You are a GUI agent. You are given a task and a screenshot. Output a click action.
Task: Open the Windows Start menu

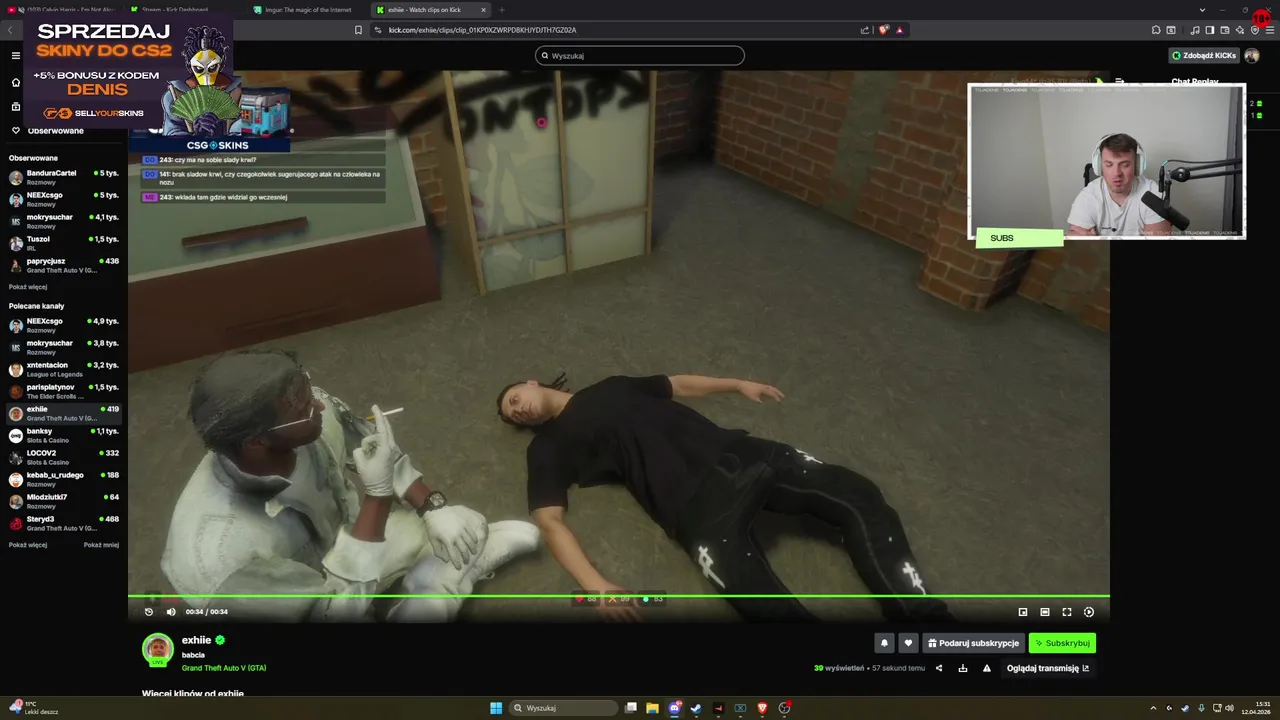click(496, 708)
